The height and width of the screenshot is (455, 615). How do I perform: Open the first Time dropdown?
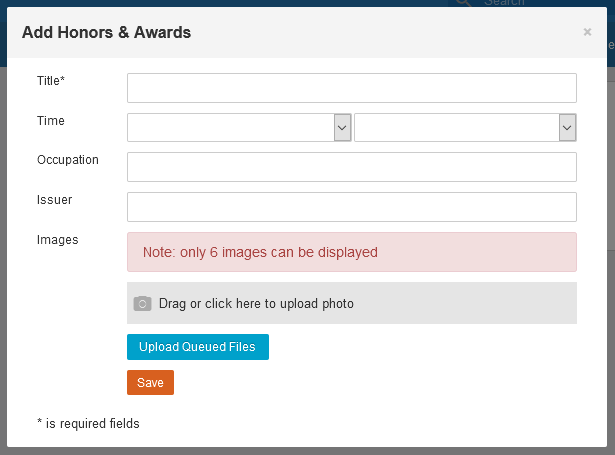239,127
